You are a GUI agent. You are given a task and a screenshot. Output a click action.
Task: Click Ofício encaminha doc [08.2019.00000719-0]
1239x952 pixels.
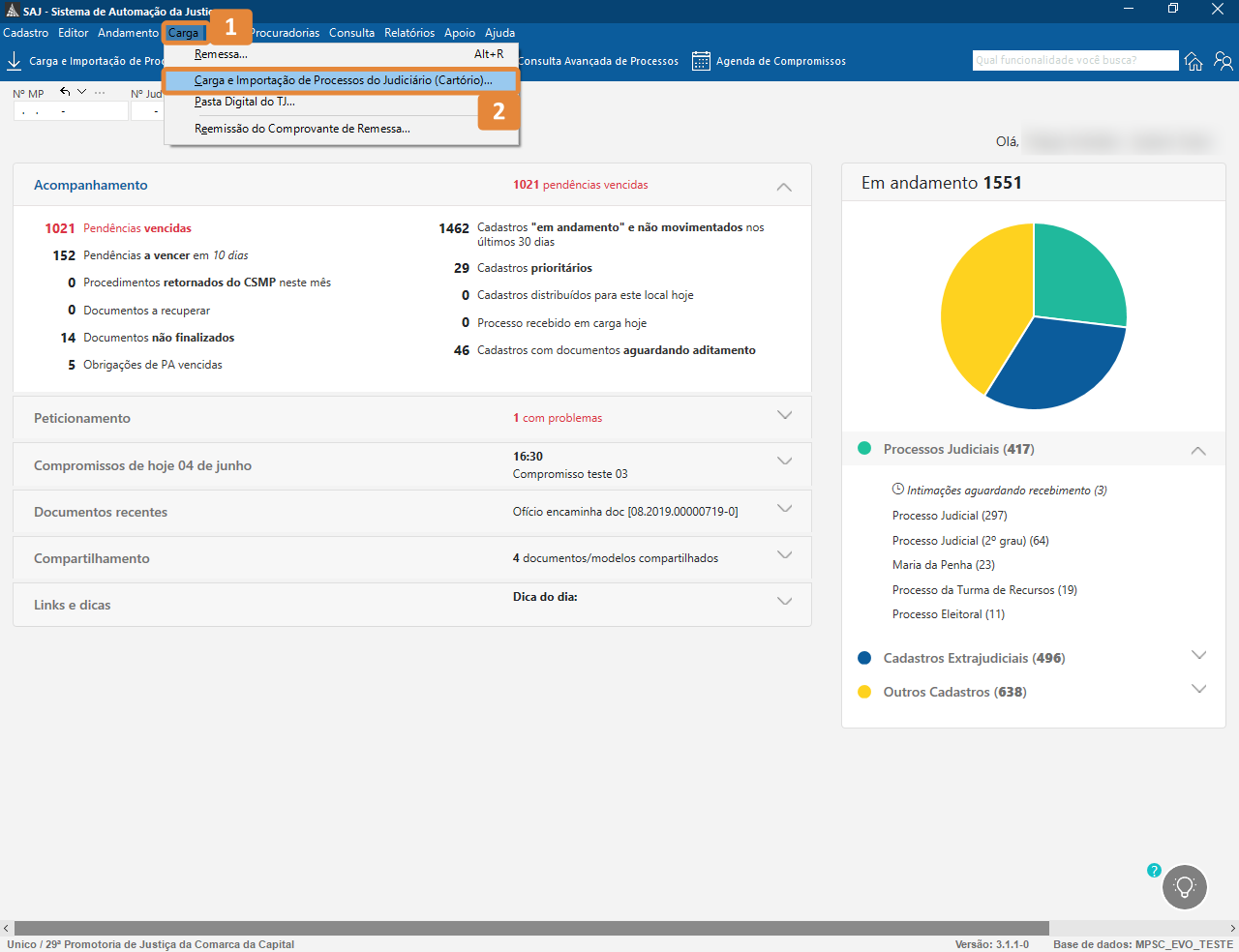coord(625,512)
